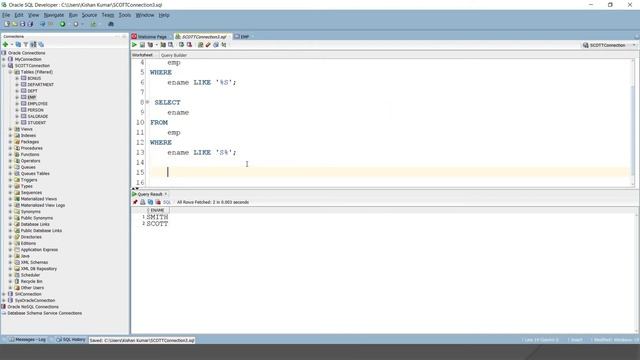Image resolution: width=640 pixels, height=360 pixels.
Task: Expand the Views node
Action: click(x=11, y=129)
